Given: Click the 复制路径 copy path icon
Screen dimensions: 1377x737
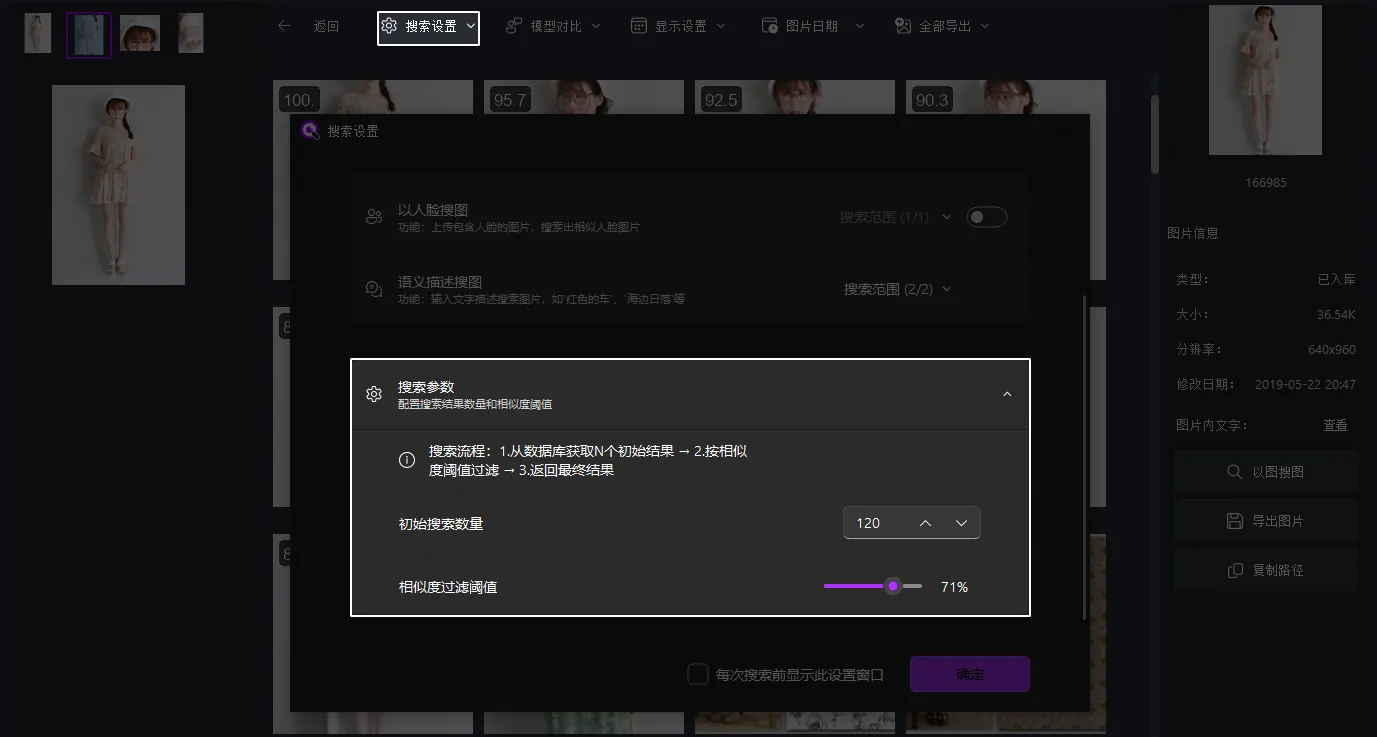Looking at the screenshot, I should (x=1234, y=568).
